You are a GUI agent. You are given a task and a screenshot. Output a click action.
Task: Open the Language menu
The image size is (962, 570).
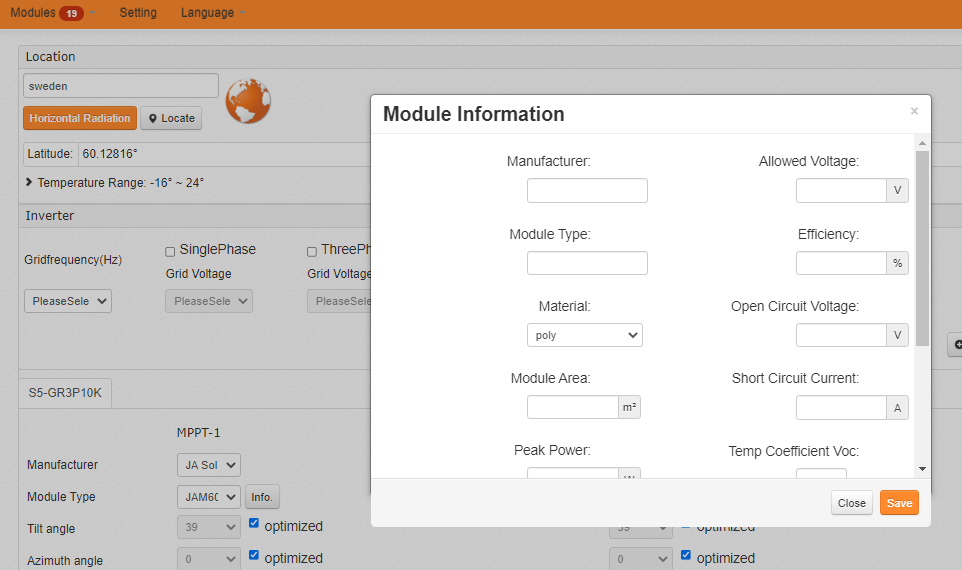tap(212, 13)
